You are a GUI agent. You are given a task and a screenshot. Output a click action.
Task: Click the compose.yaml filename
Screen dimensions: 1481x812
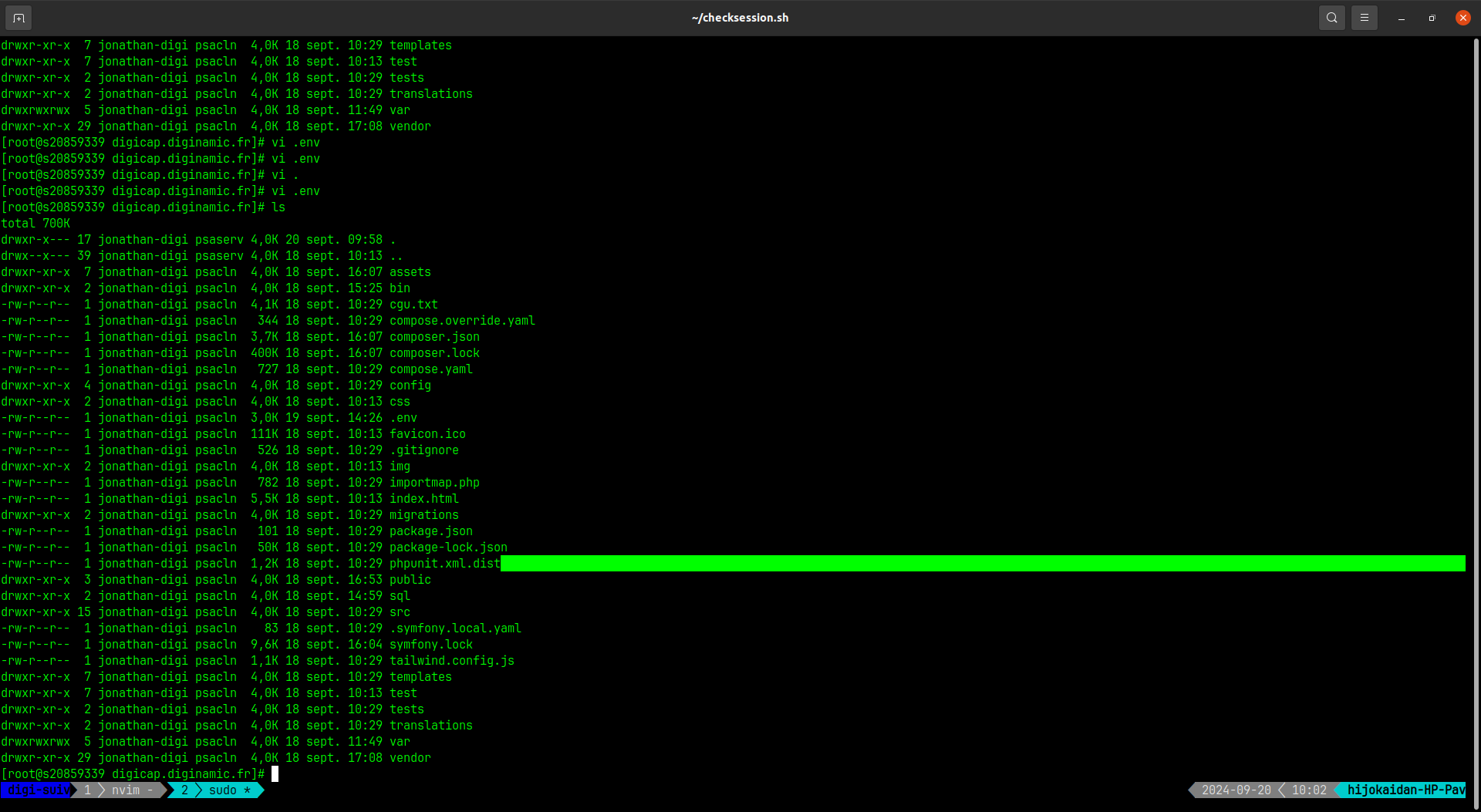pos(430,369)
